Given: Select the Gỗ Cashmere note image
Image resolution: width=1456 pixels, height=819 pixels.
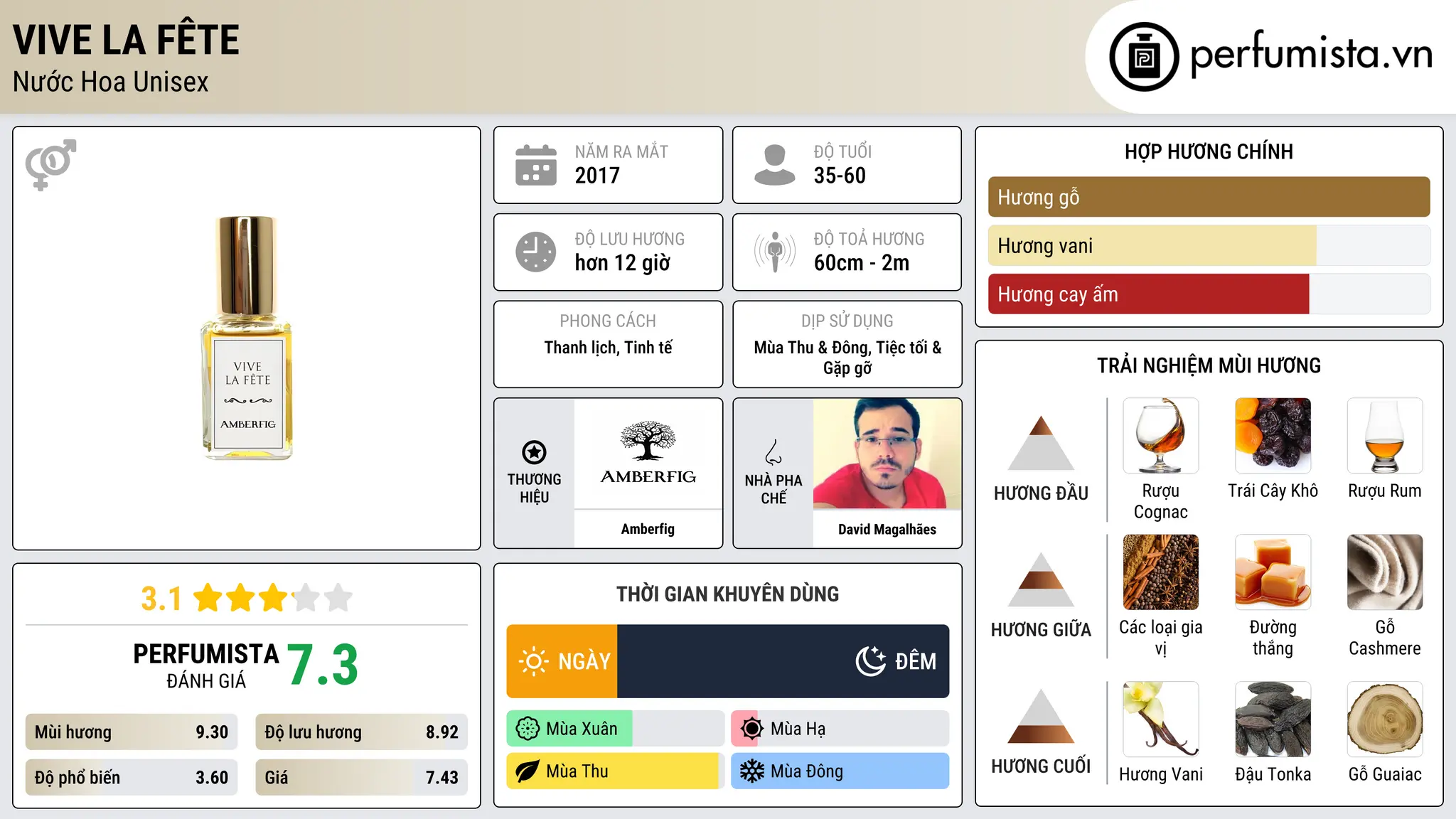Looking at the screenshot, I should (1385, 572).
